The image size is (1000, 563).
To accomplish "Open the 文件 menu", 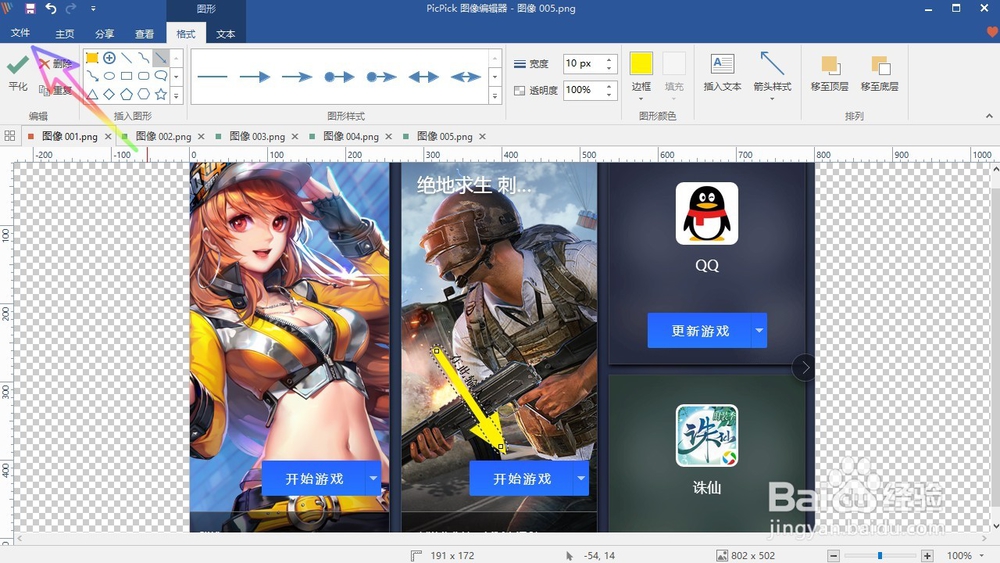I will [x=20, y=33].
